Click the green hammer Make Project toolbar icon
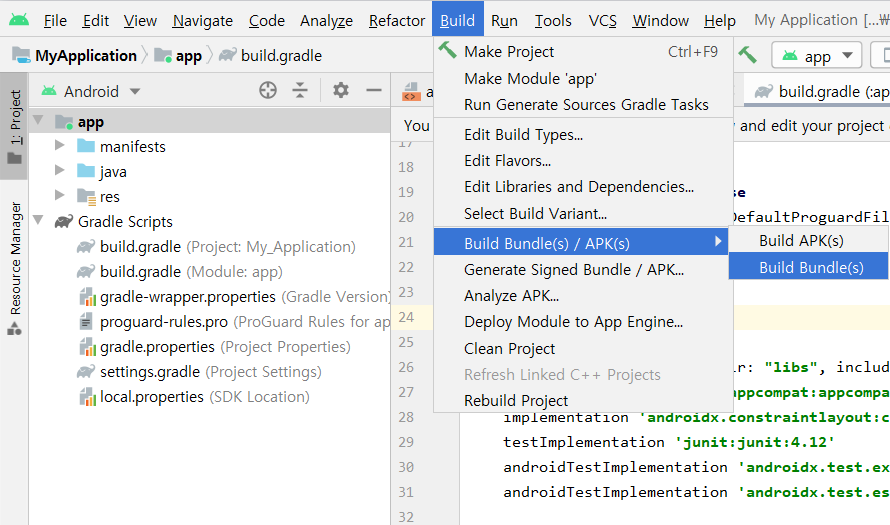This screenshot has width=890, height=525. point(748,55)
